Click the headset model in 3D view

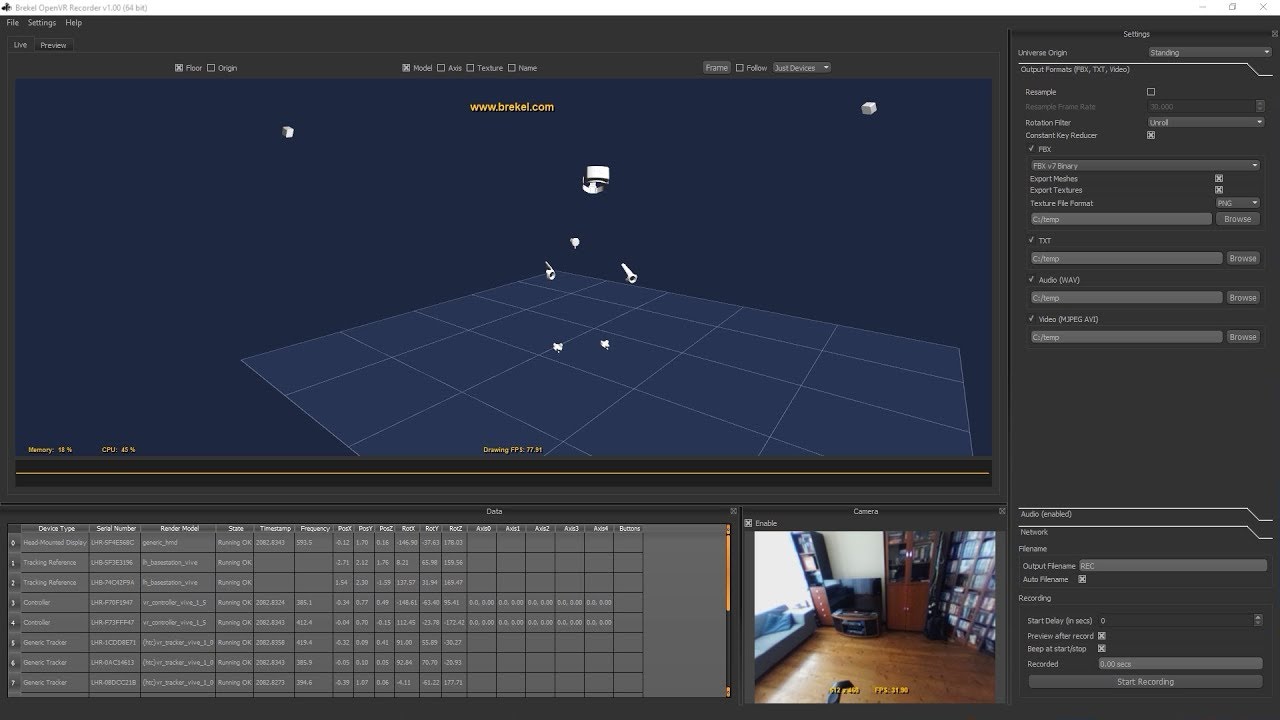tap(596, 180)
